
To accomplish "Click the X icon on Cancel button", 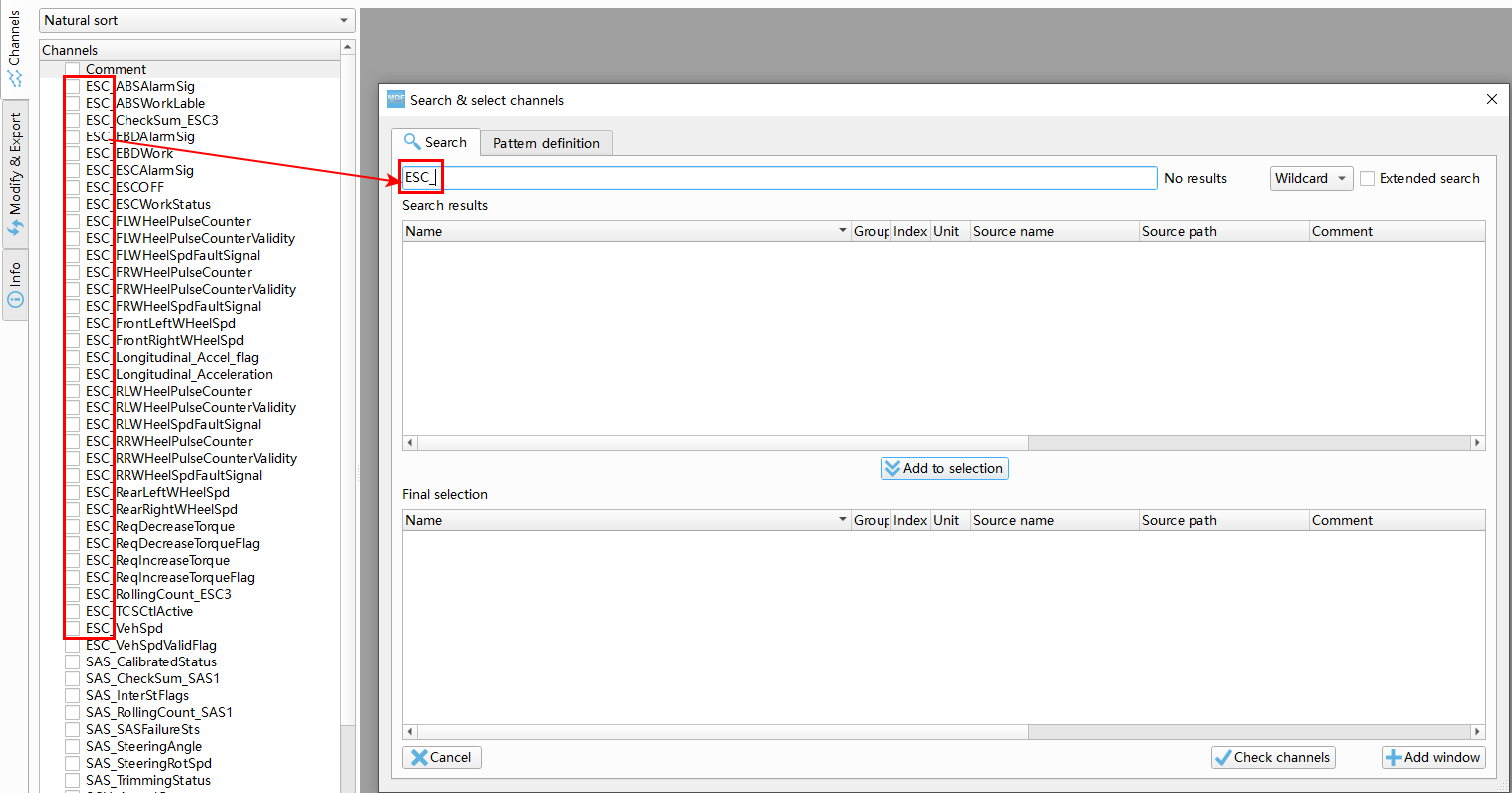I will point(419,758).
